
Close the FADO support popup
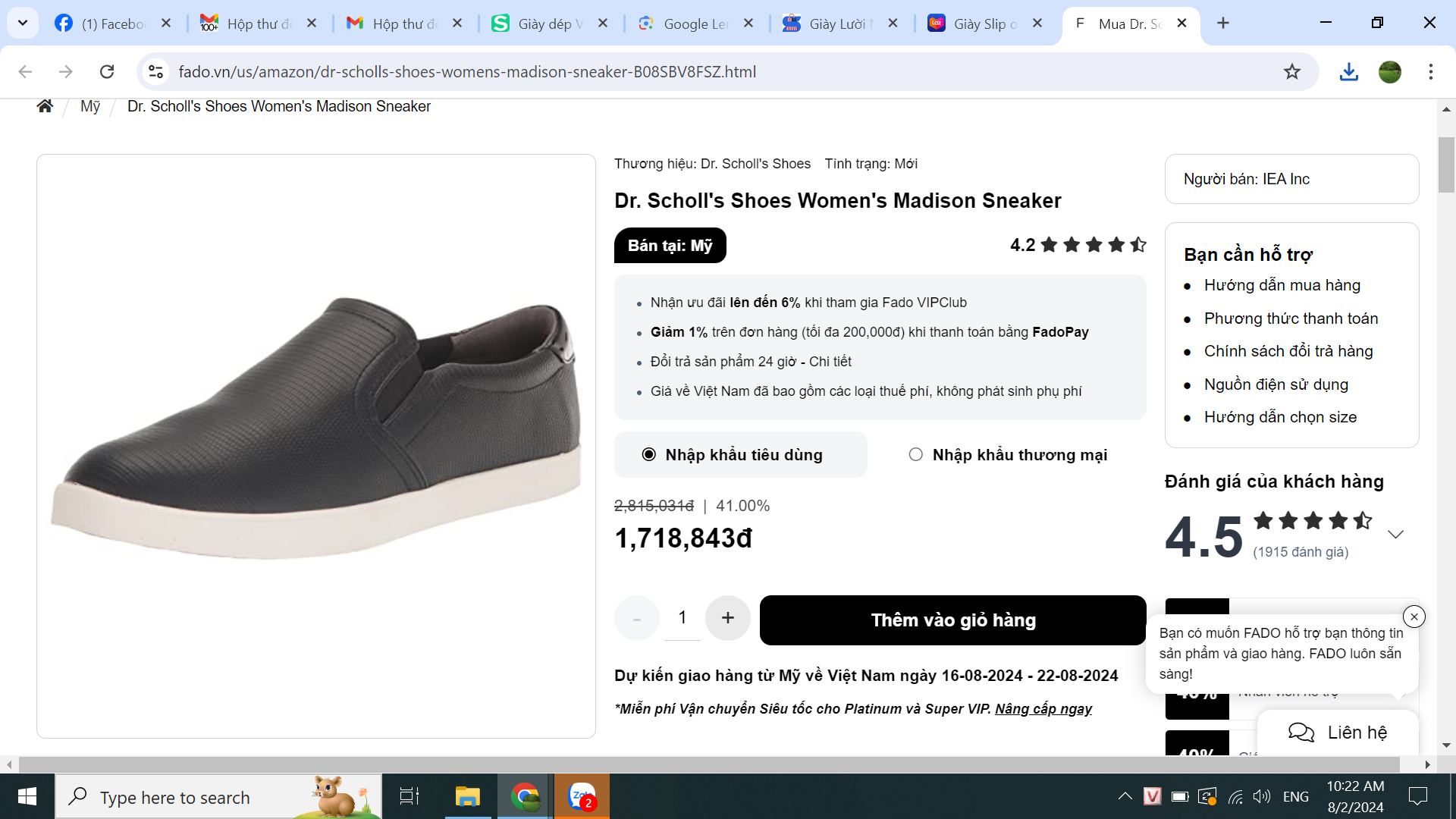pos(1414,617)
